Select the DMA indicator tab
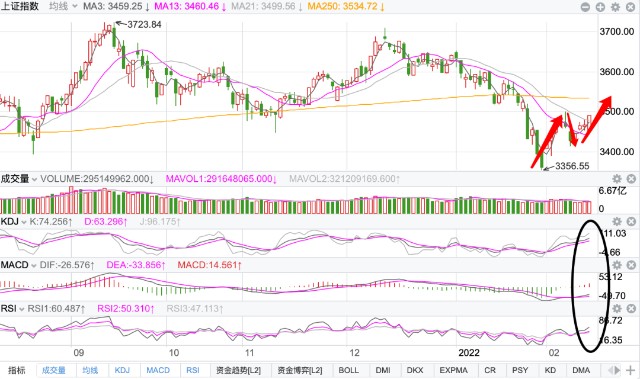This screenshot has height=379, width=640. (581, 370)
